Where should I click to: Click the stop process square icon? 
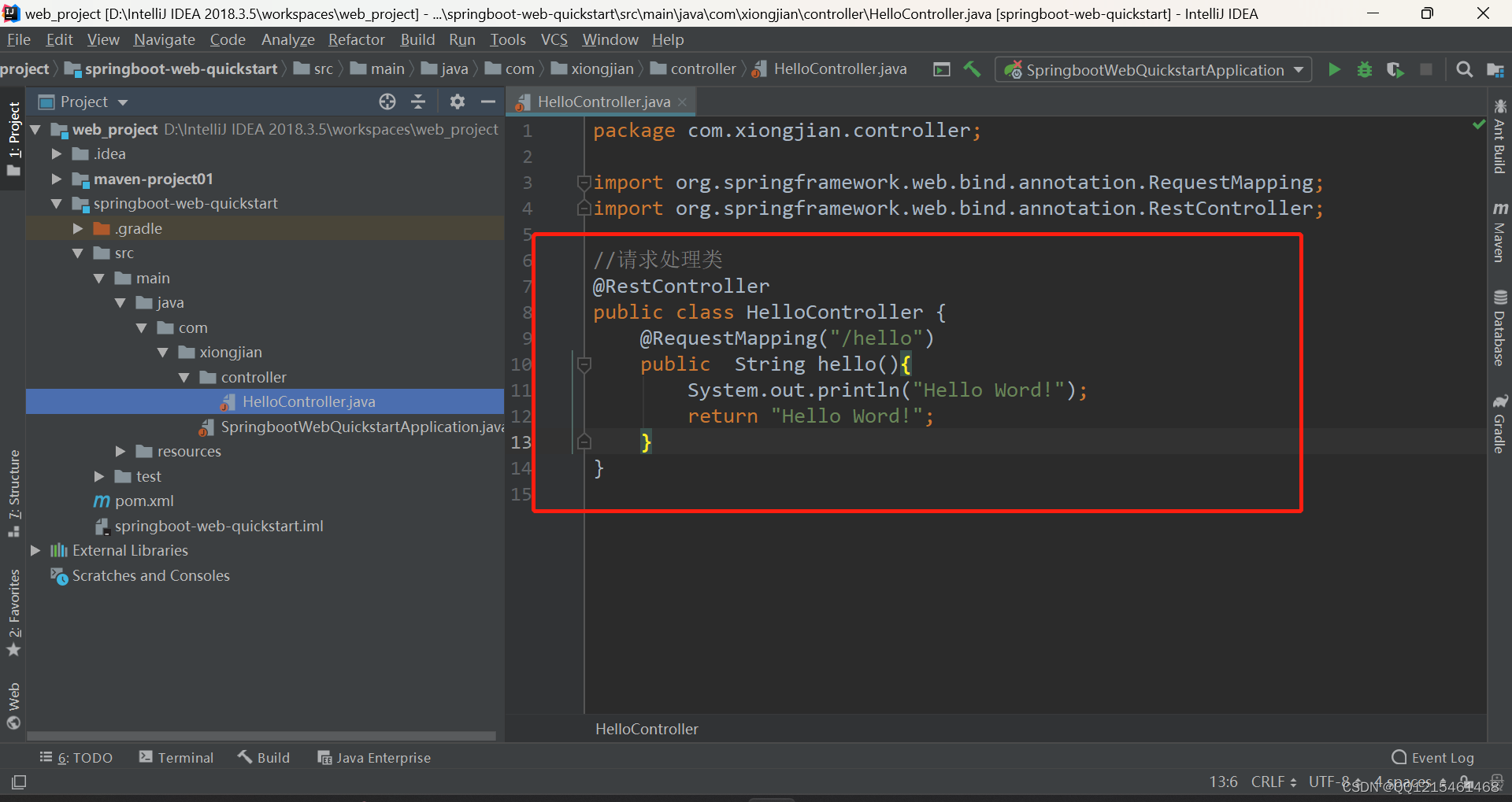(x=1425, y=69)
